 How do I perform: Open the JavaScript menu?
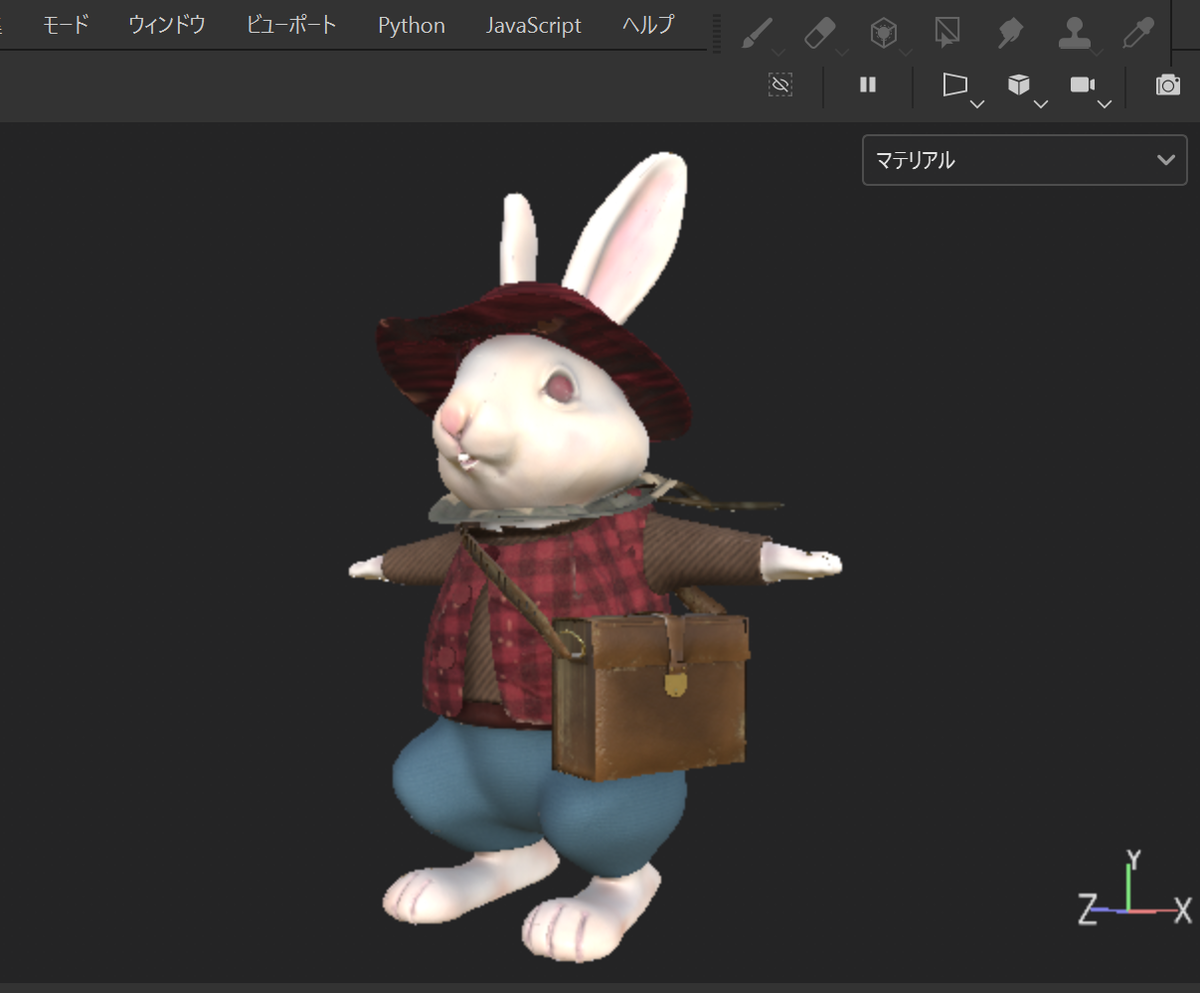pos(533,25)
